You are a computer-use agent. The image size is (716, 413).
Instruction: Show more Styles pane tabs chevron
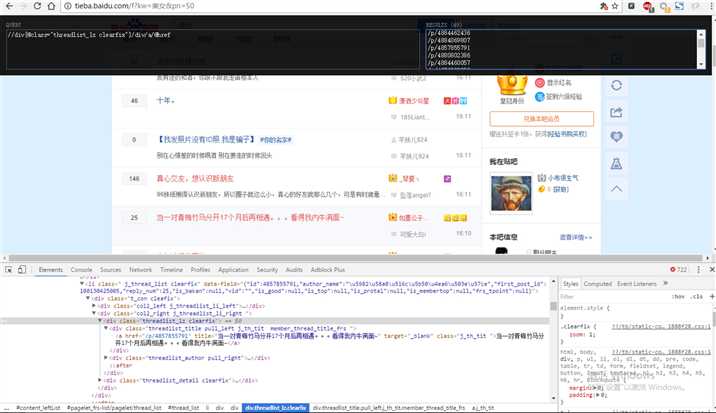pyautogui.click(x=665, y=284)
